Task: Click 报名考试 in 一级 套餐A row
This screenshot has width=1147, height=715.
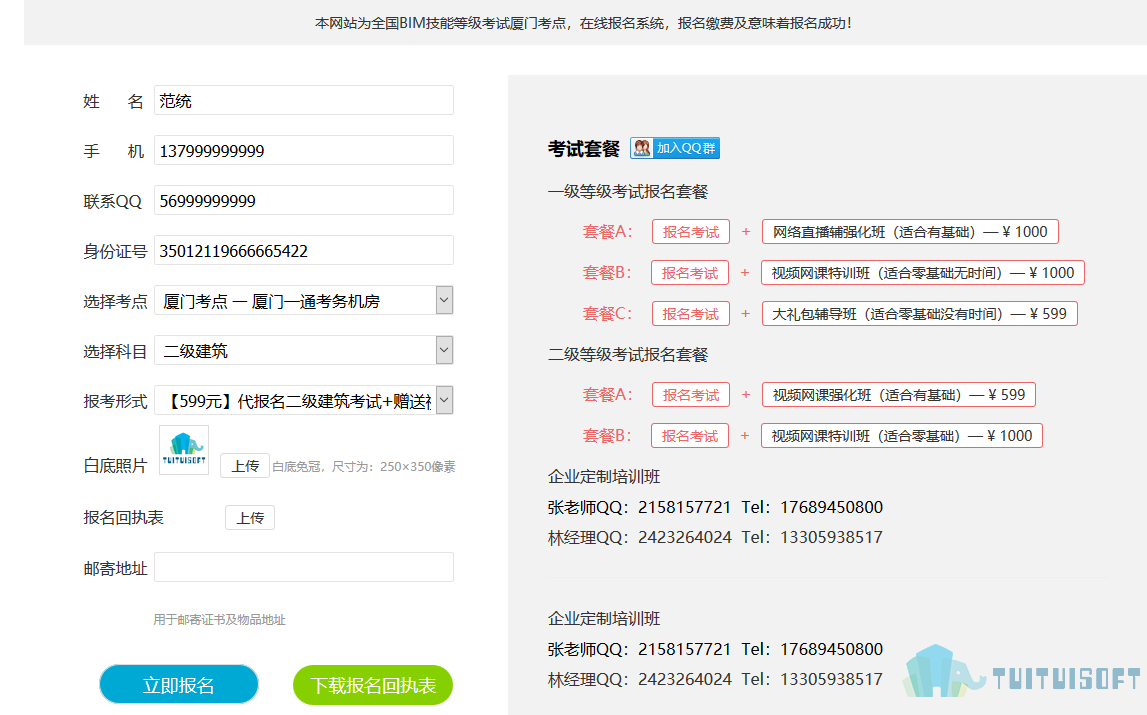Action: (691, 232)
